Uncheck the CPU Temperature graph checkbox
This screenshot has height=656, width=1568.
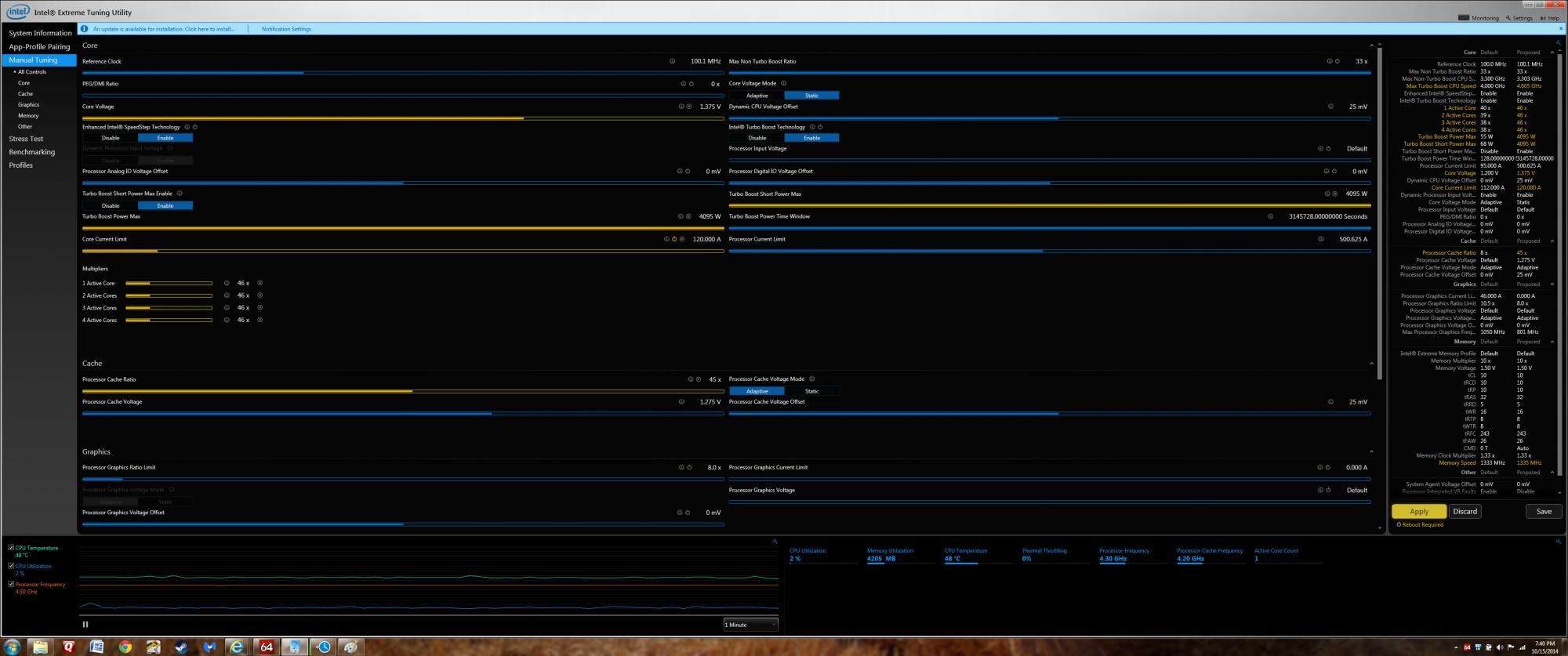coord(11,548)
